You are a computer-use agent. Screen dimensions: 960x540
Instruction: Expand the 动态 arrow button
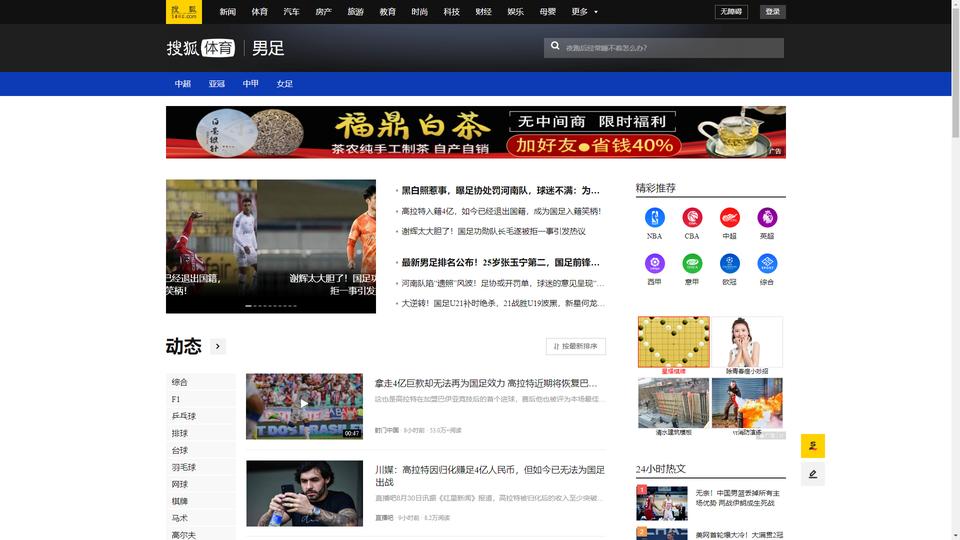pos(217,346)
